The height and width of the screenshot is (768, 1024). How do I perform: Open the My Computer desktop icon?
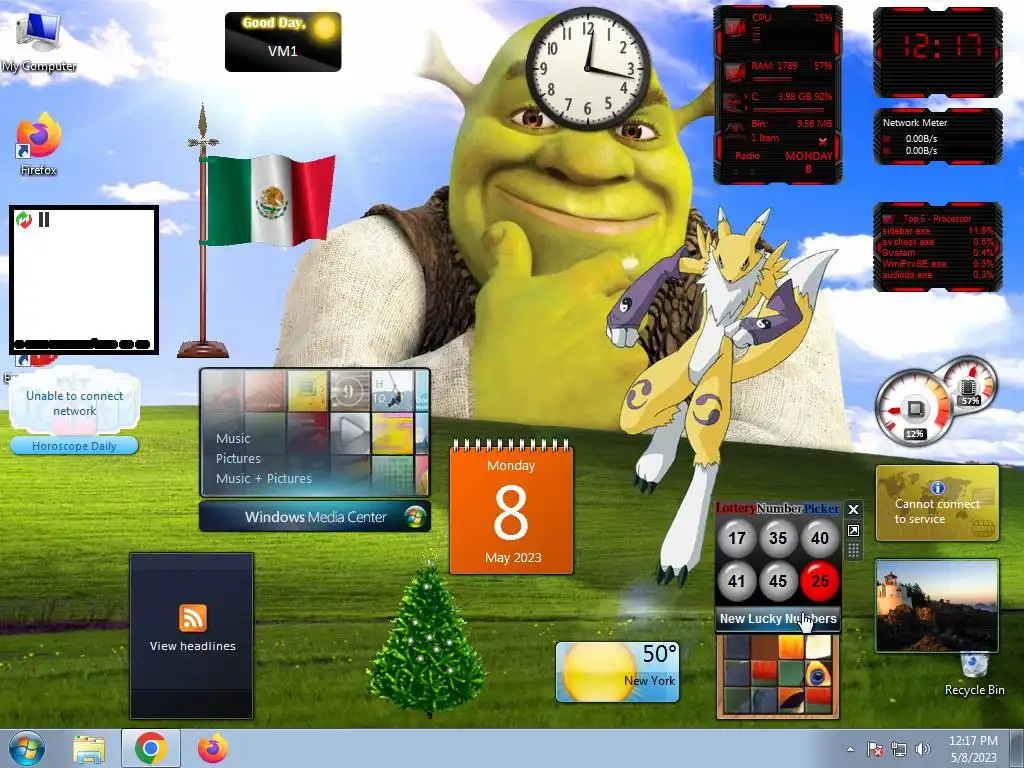(39, 40)
